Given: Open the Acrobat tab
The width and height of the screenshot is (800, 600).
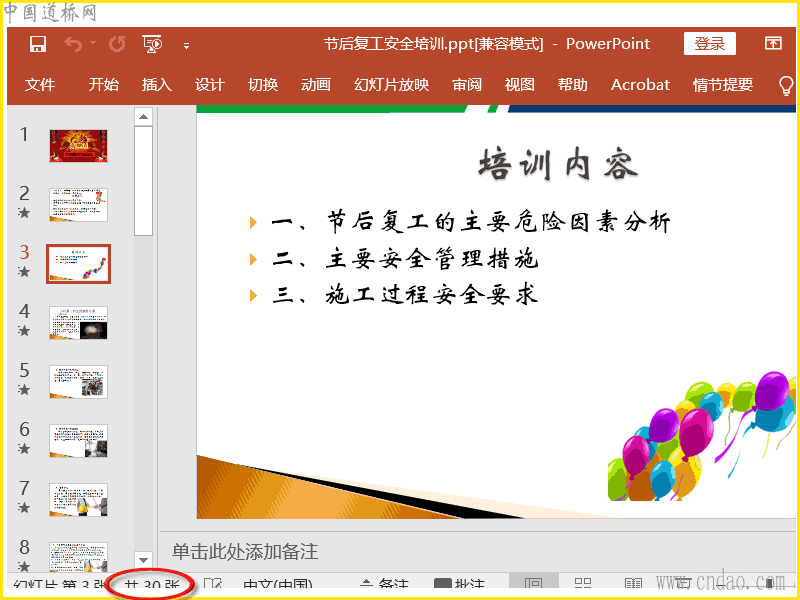Looking at the screenshot, I should pyautogui.click(x=640, y=84).
